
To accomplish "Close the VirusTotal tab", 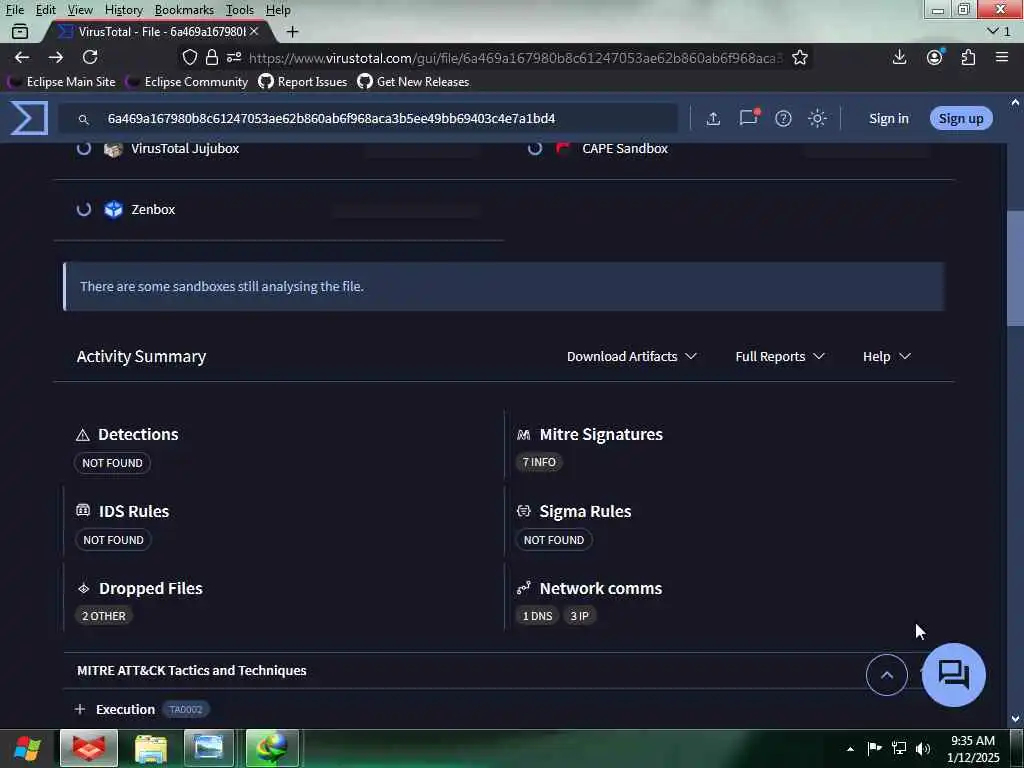I will [254, 31].
